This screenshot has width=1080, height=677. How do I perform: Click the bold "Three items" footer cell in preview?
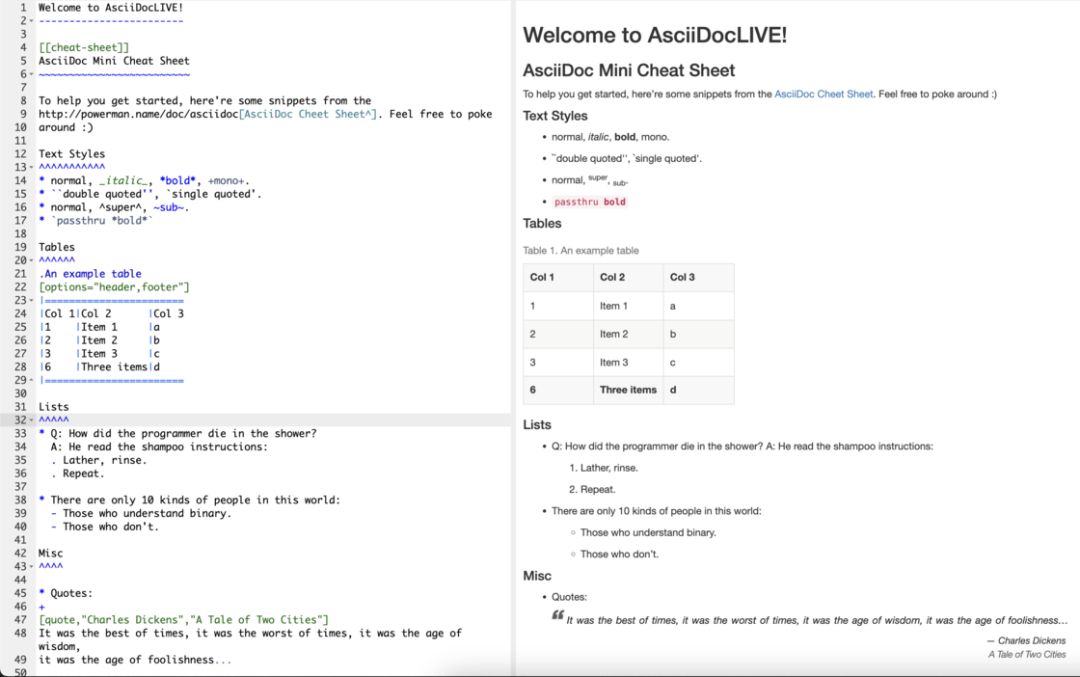click(628, 390)
